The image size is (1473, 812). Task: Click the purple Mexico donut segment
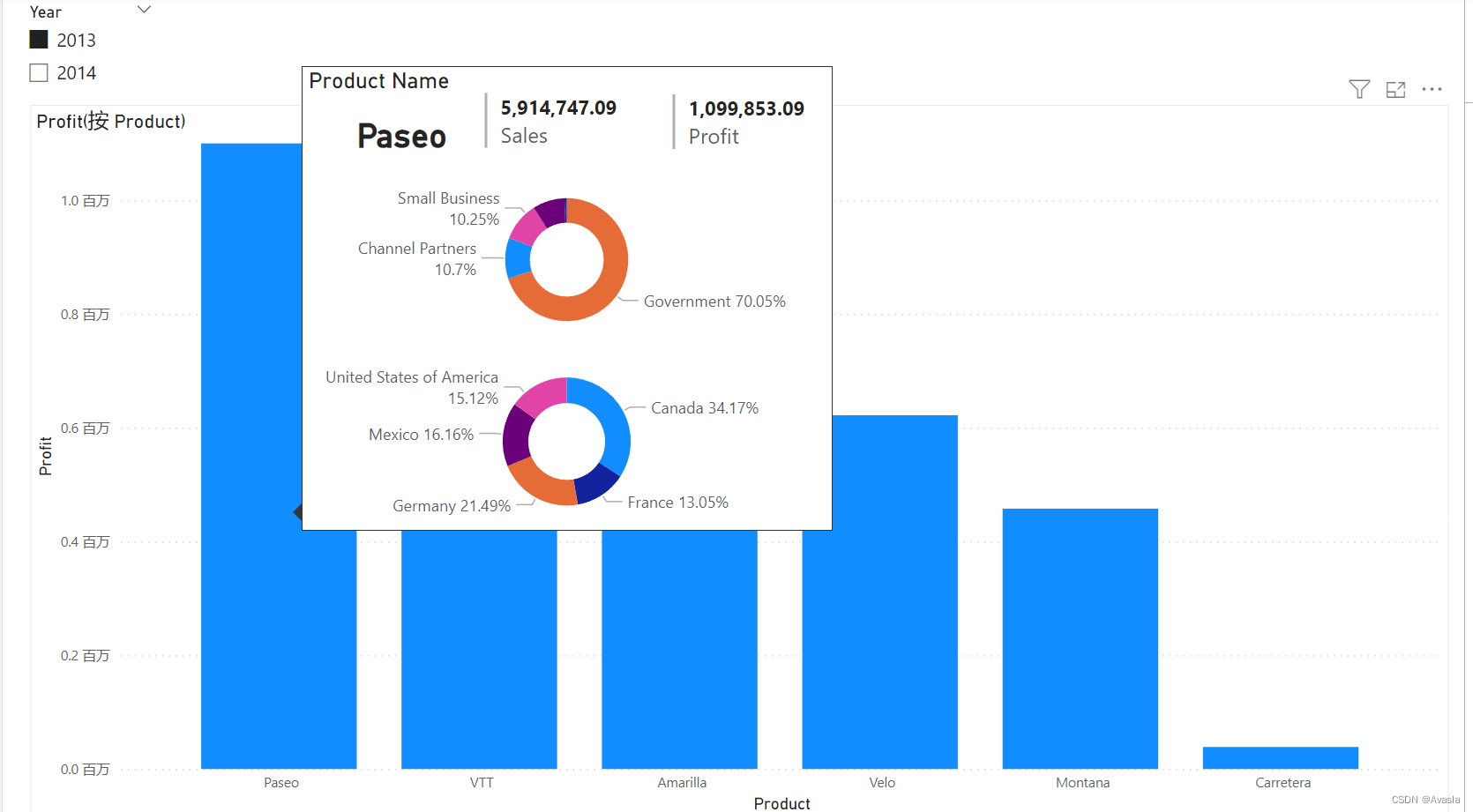click(x=516, y=436)
